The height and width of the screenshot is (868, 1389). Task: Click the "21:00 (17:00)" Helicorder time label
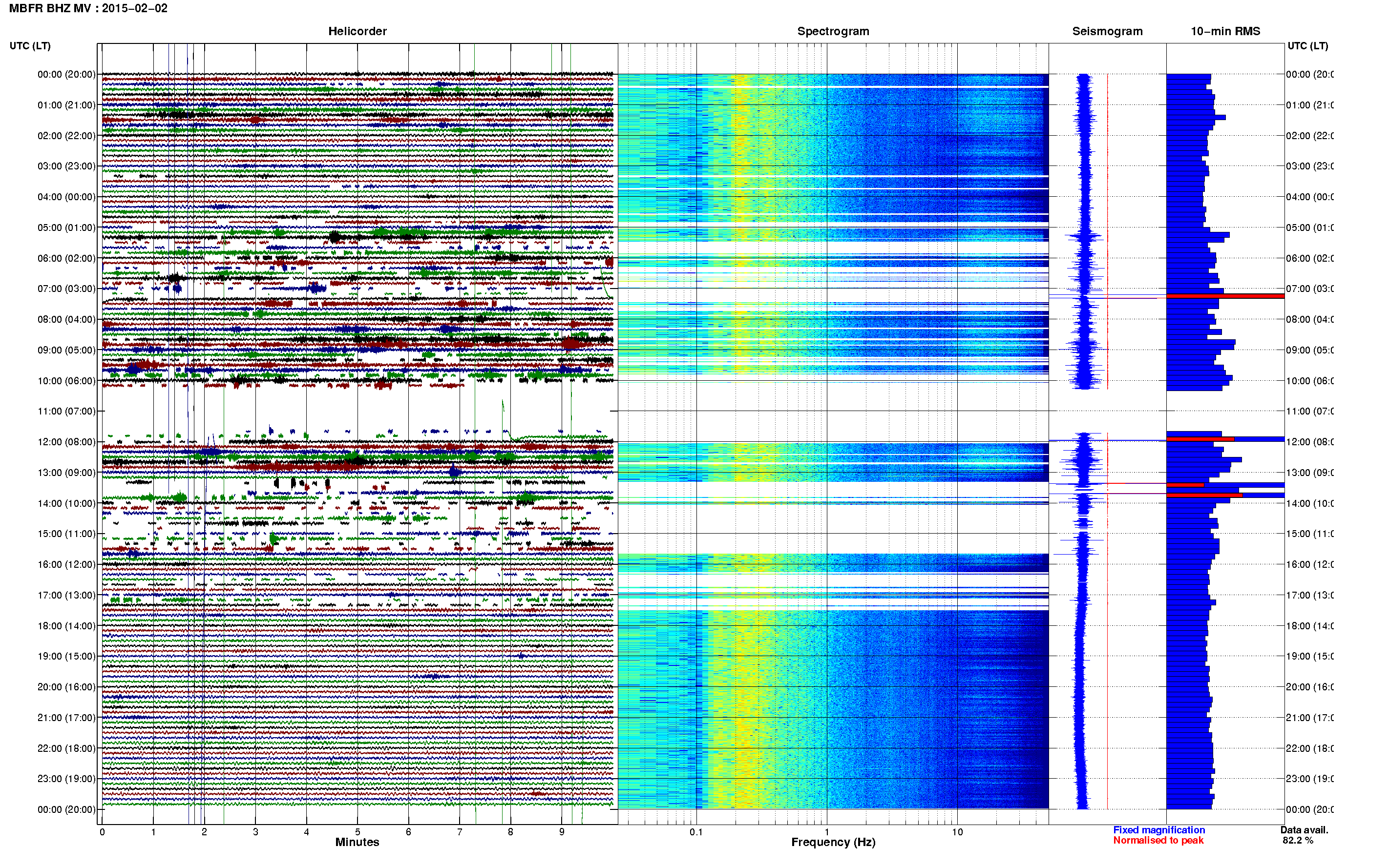tap(66, 718)
